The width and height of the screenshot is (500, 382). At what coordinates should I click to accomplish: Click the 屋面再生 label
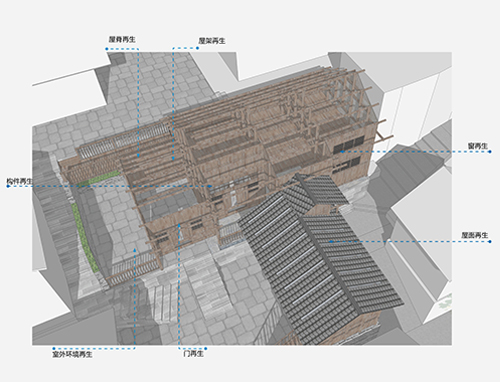(x=475, y=235)
